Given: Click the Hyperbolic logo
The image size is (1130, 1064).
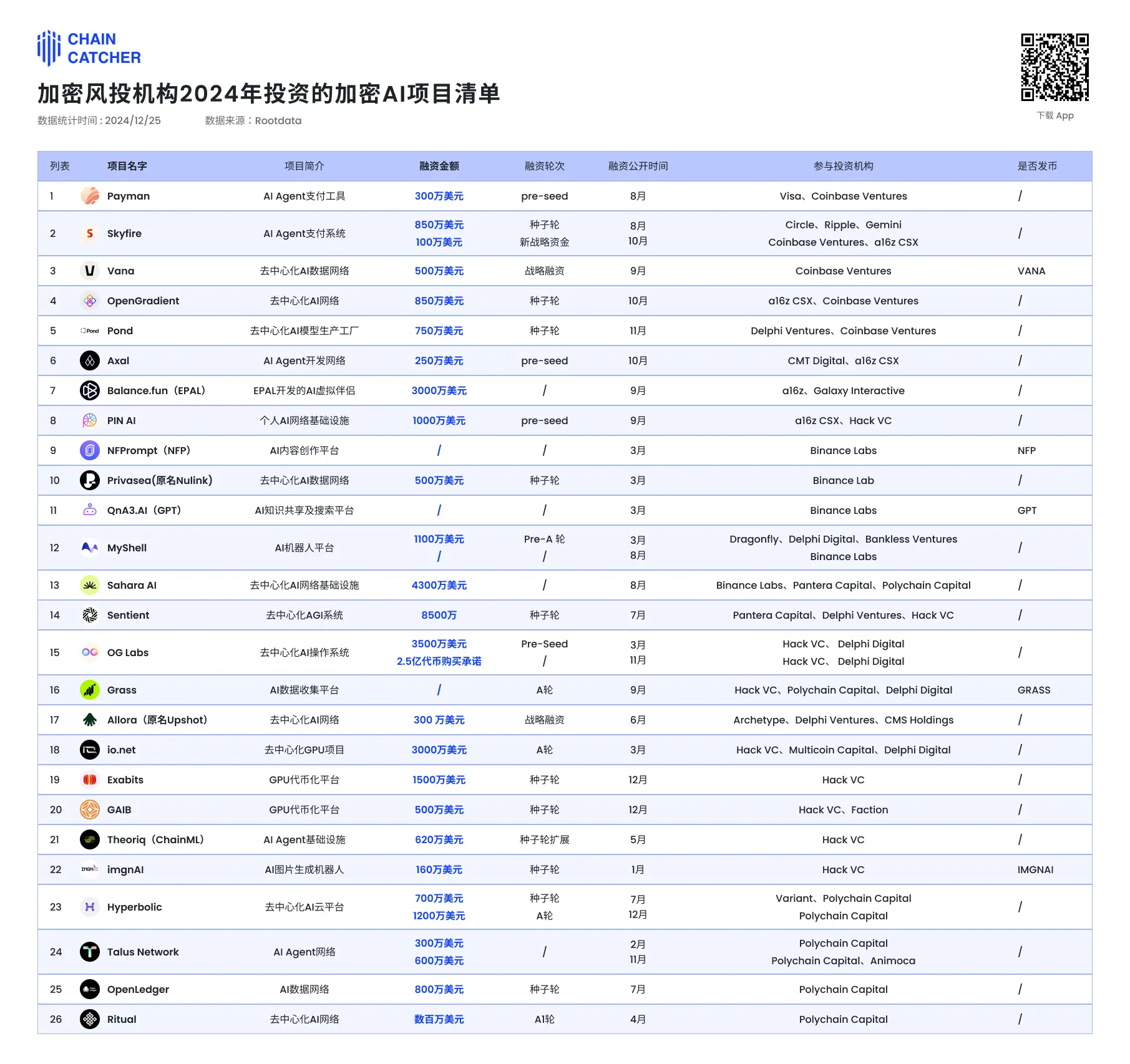Looking at the screenshot, I should pyautogui.click(x=90, y=907).
